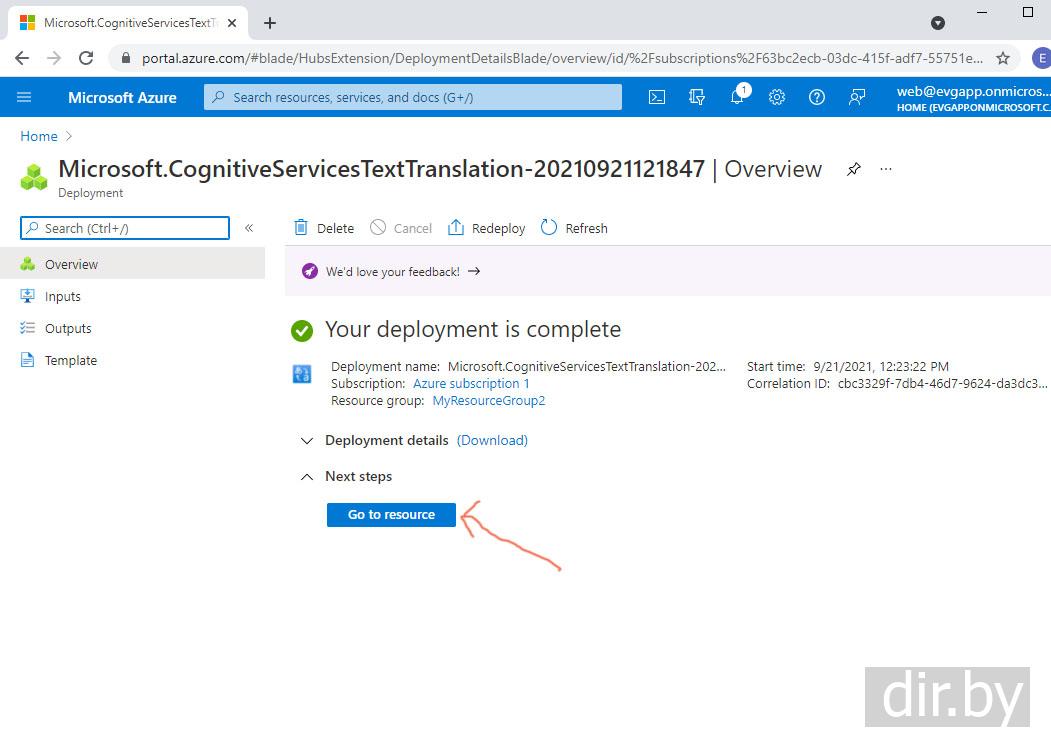Open the ellipsis more options menu
Image resolution: width=1051 pixels, height=741 pixels.
click(885, 169)
